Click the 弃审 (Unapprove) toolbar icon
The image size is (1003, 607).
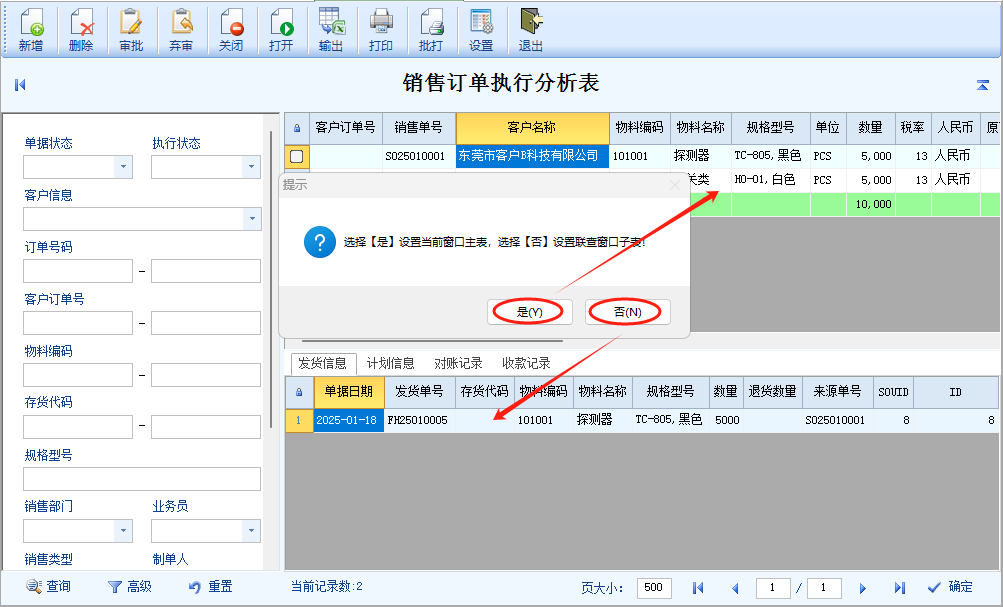(x=181, y=30)
